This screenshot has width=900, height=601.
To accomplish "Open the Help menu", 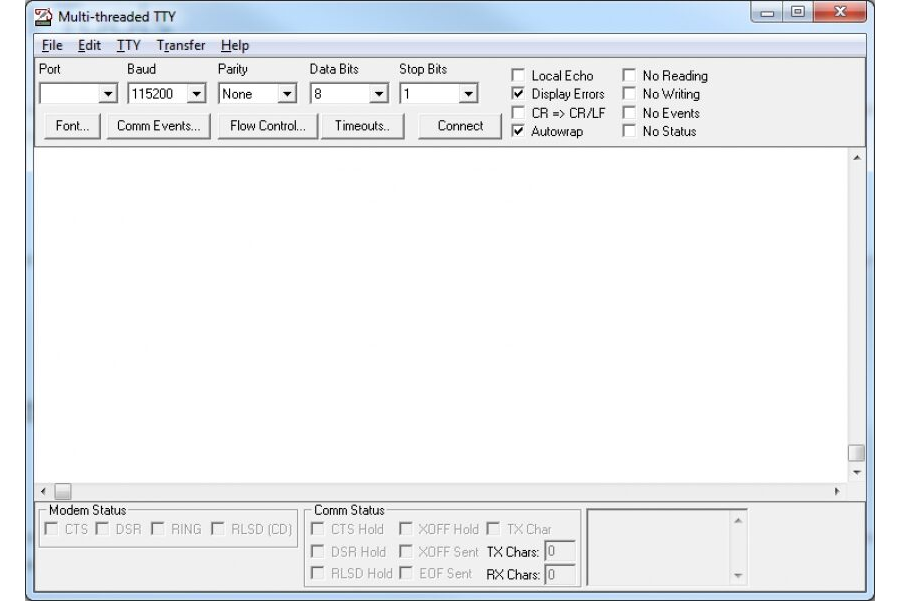I will [x=234, y=45].
